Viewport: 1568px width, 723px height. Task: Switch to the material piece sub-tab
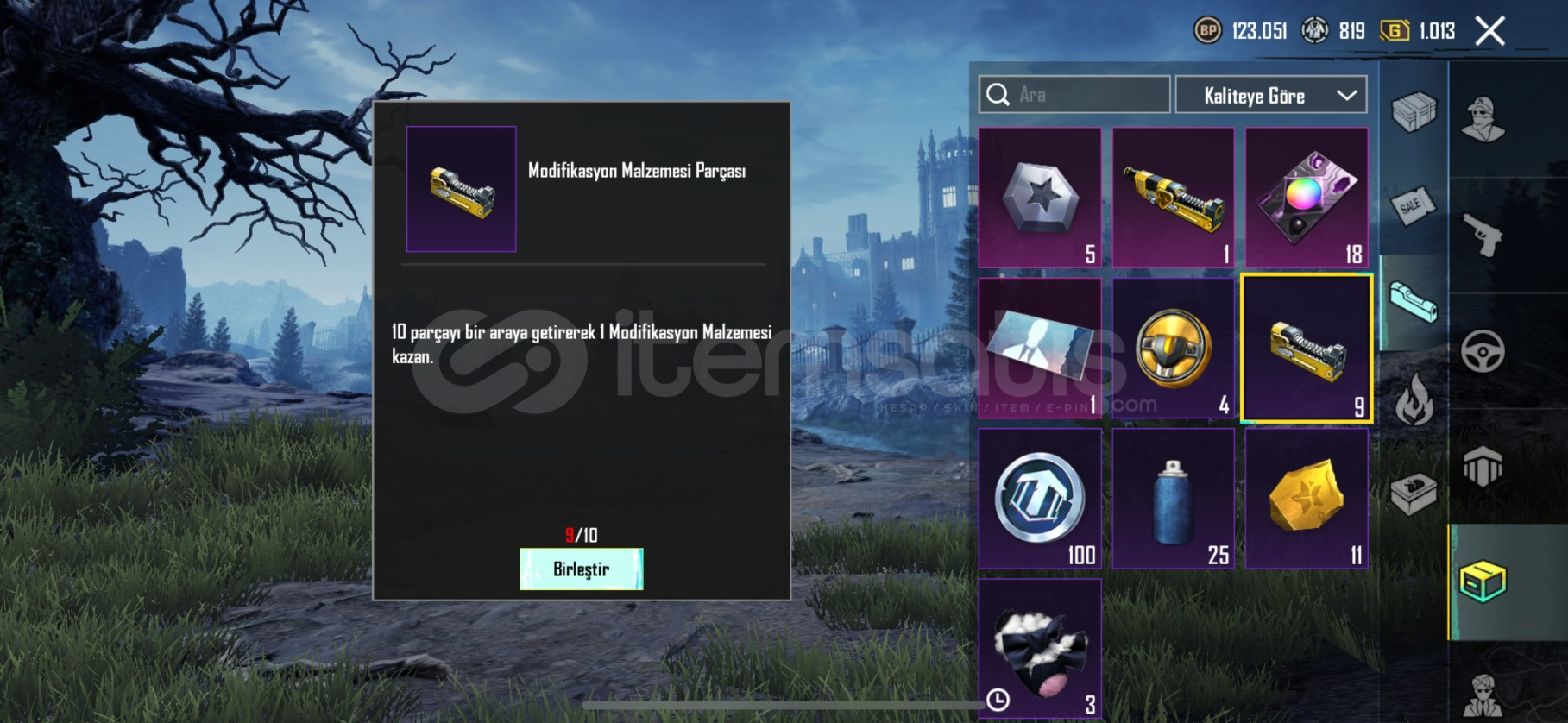click(x=1413, y=301)
